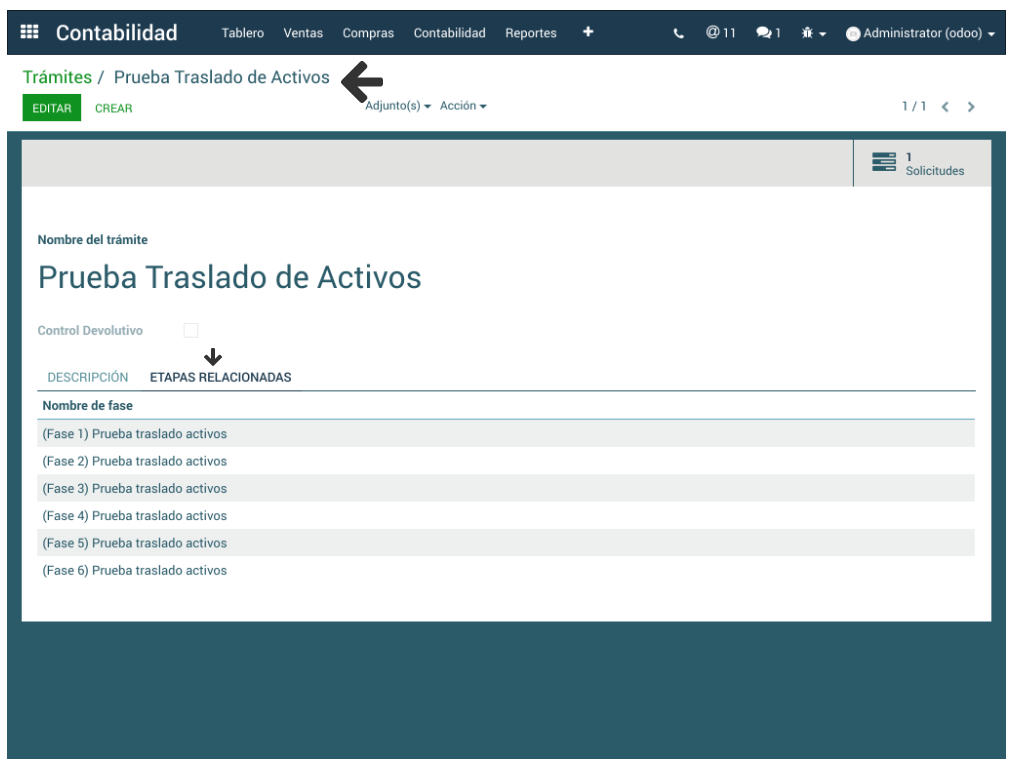Open the chat conversations icon
Screen dimensions: 1023x767
click(x=768, y=33)
